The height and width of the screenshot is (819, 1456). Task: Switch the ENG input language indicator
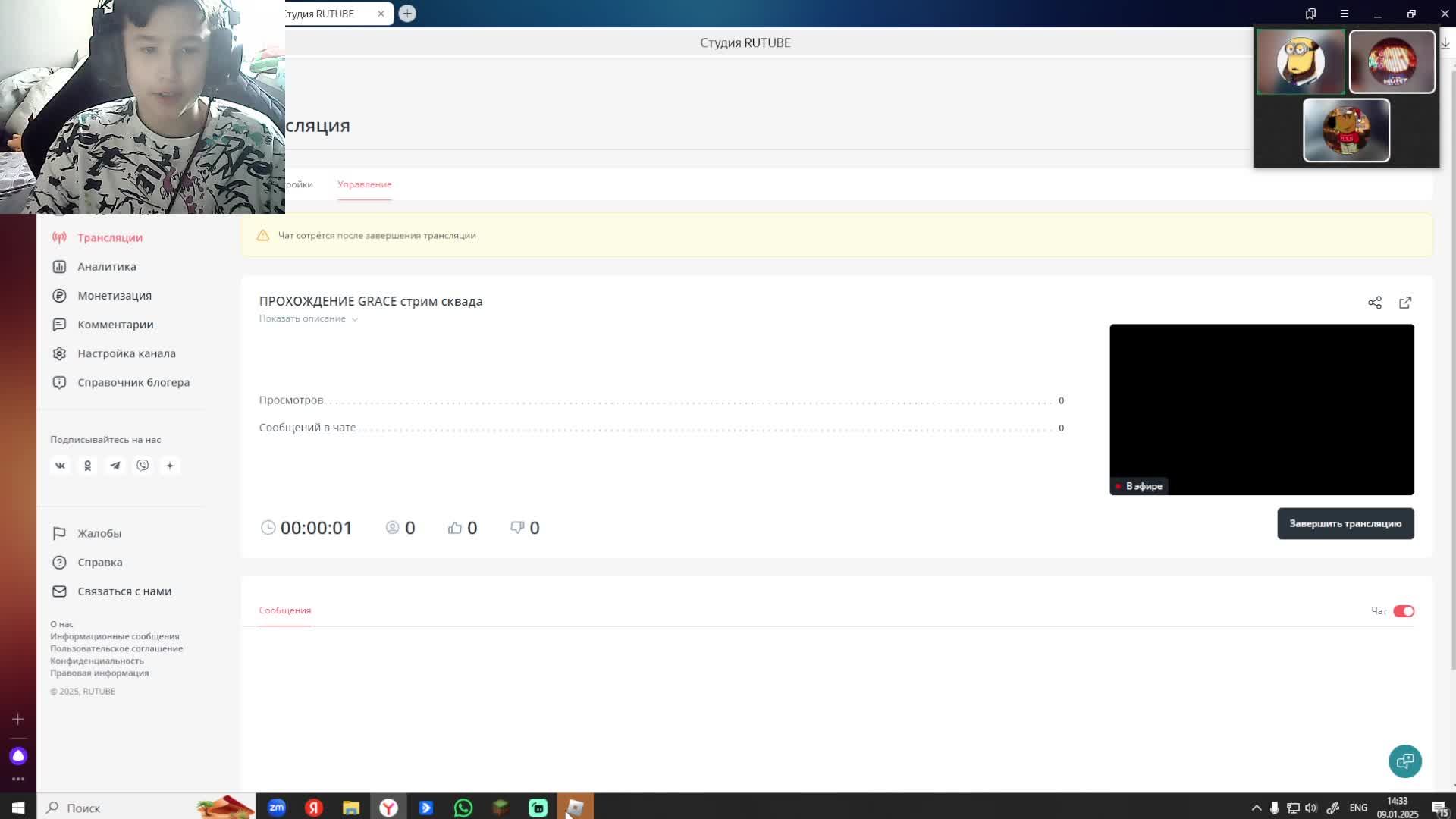(1358, 808)
